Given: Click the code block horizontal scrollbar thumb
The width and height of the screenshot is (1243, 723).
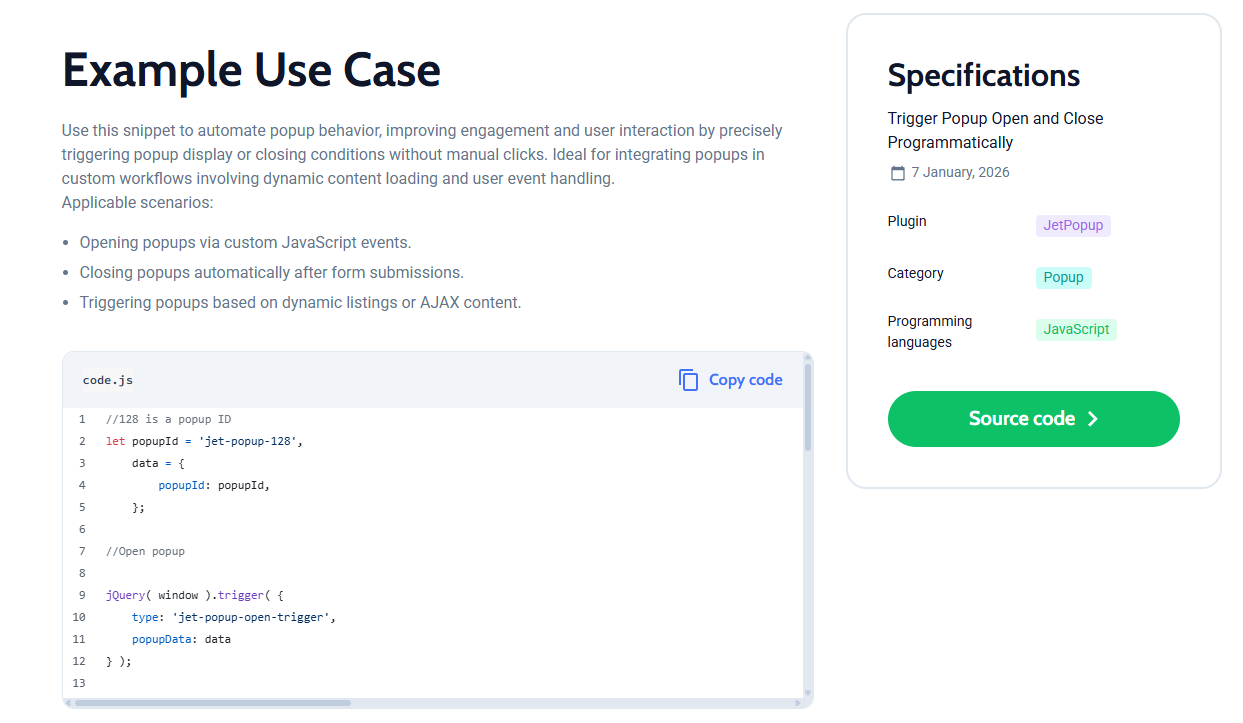Looking at the screenshot, I should coord(212,703).
